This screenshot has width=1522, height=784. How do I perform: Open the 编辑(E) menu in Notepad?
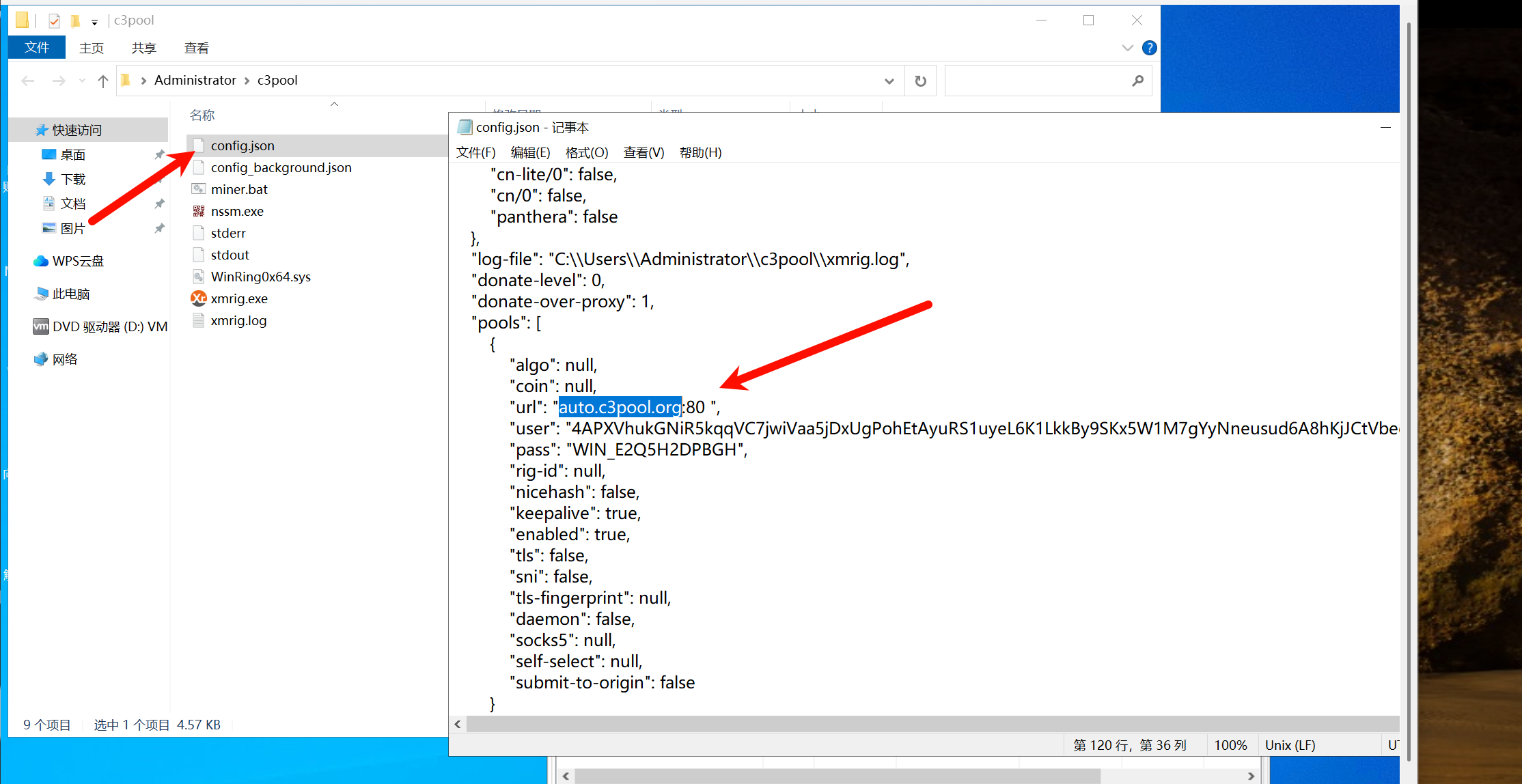530,152
